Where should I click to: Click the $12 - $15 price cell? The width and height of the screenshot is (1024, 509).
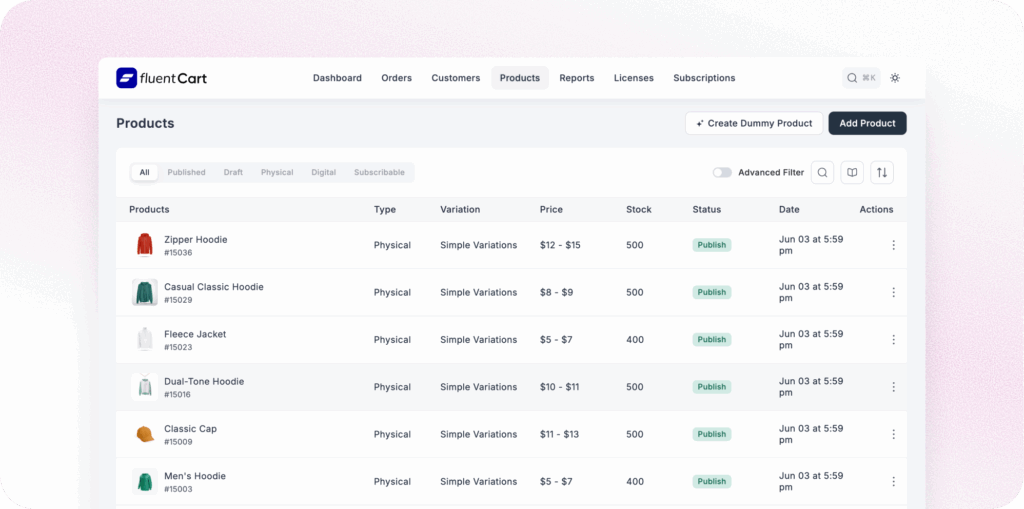(560, 245)
